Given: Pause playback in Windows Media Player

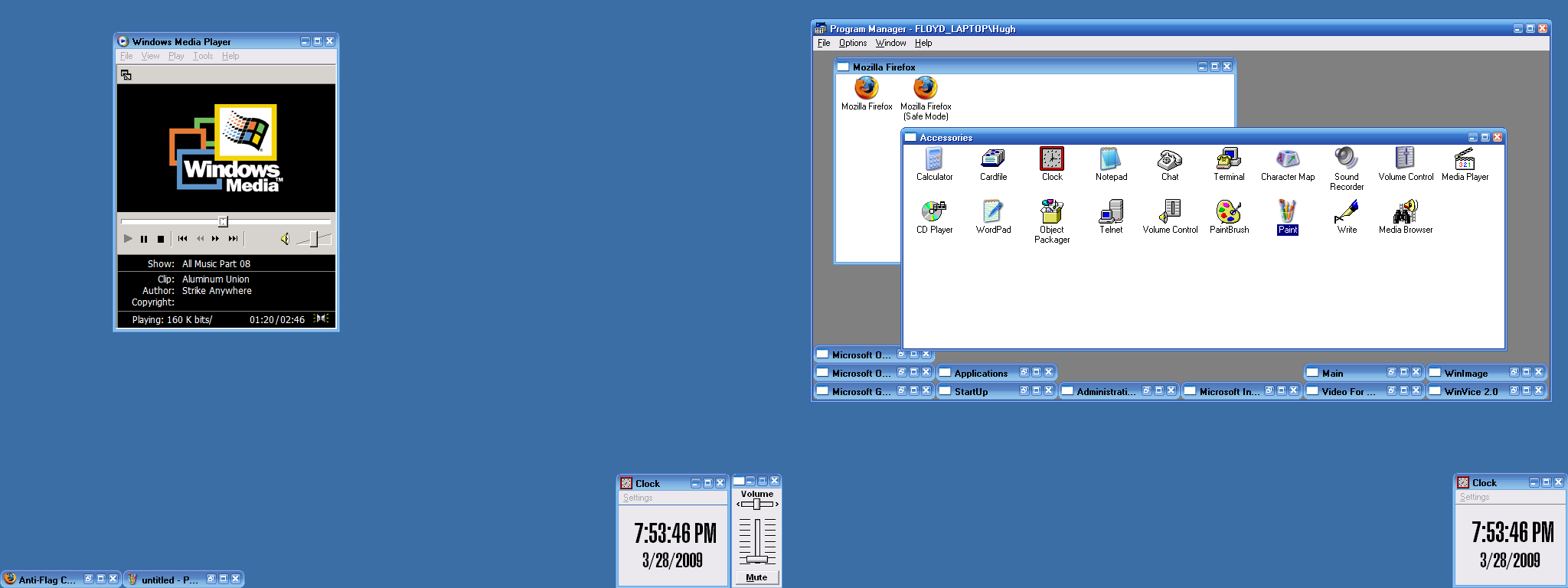Looking at the screenshot, I should pyautogui.click(x=144, y=239).
